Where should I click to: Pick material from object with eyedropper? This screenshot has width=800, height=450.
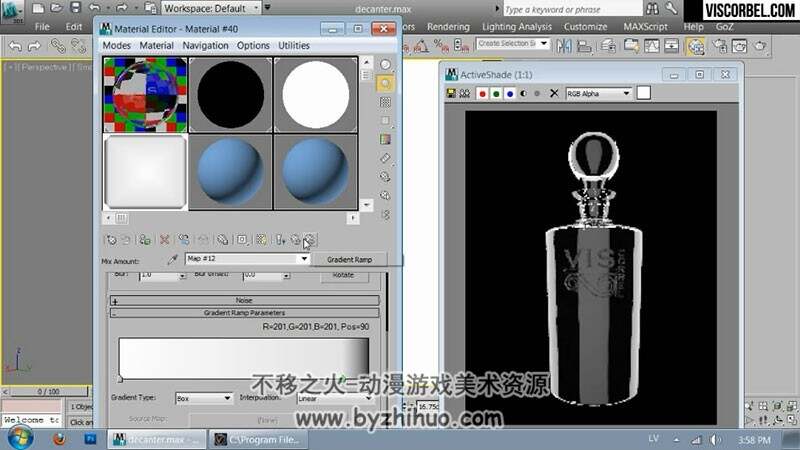tap(172, 260)
